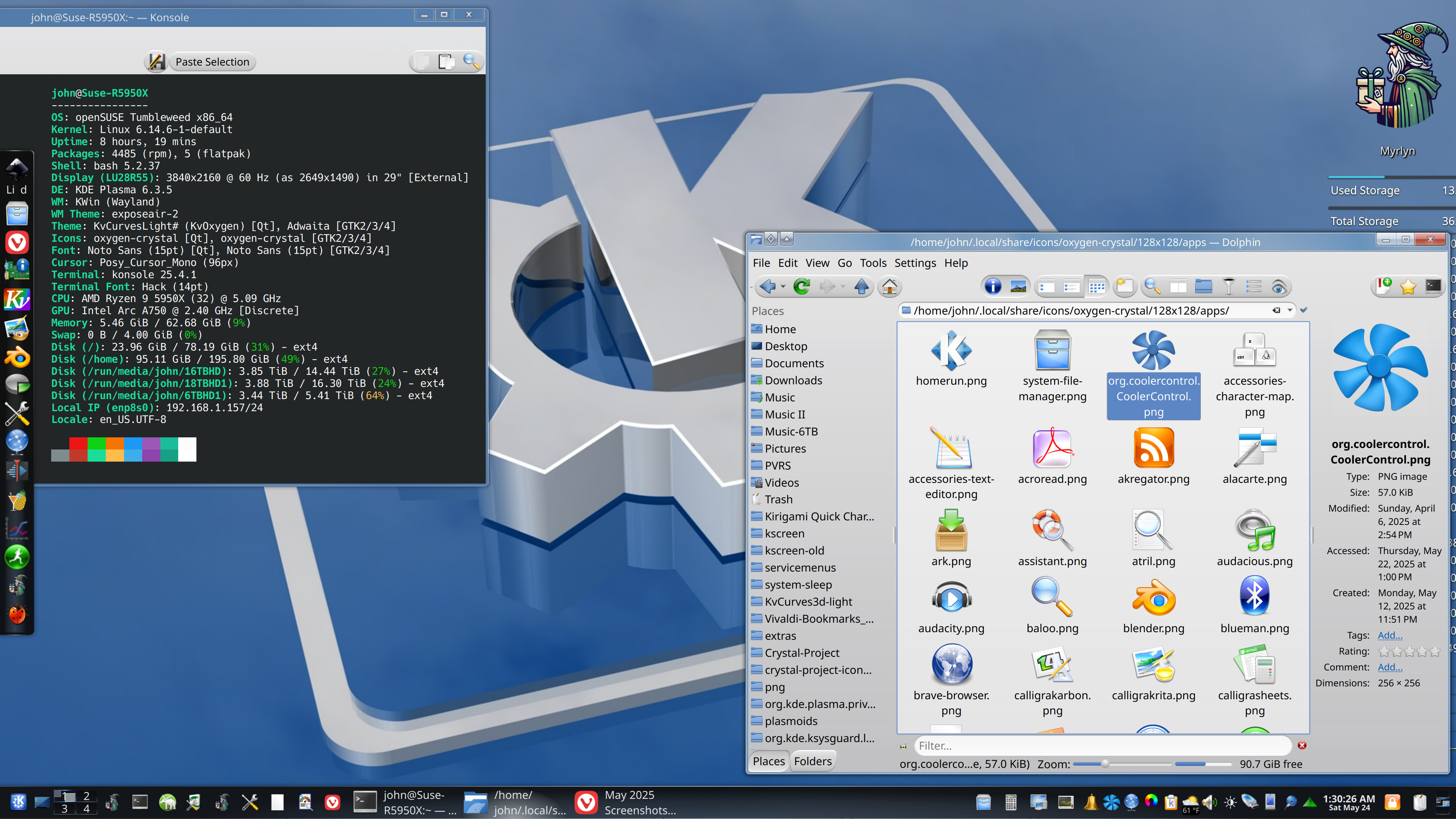Toggle hidden files eye icon
1456x819 pixels.
(1279, 287)
